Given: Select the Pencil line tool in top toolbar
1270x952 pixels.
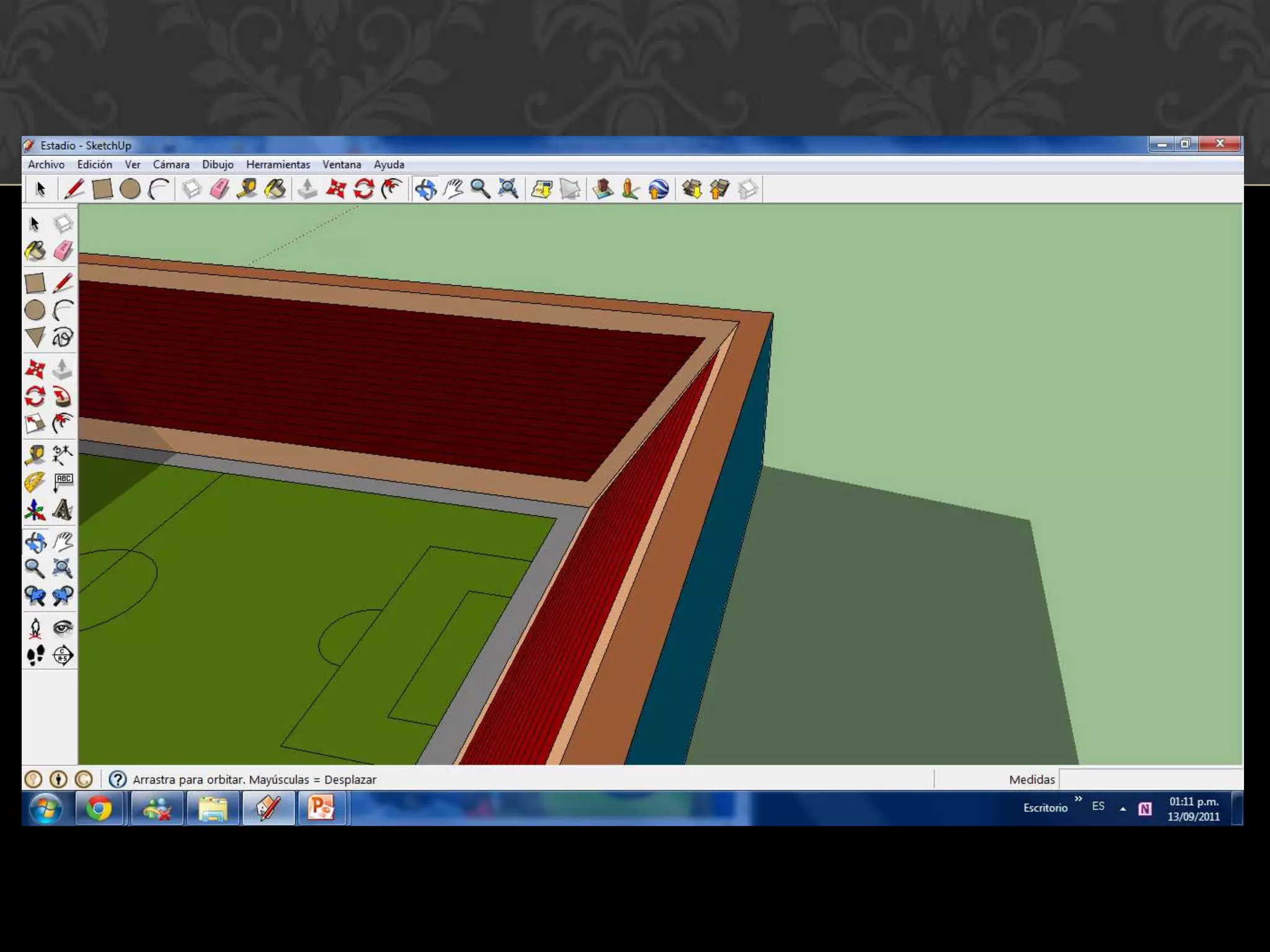Looking at the screenshot, I should [x=74, y=189].
